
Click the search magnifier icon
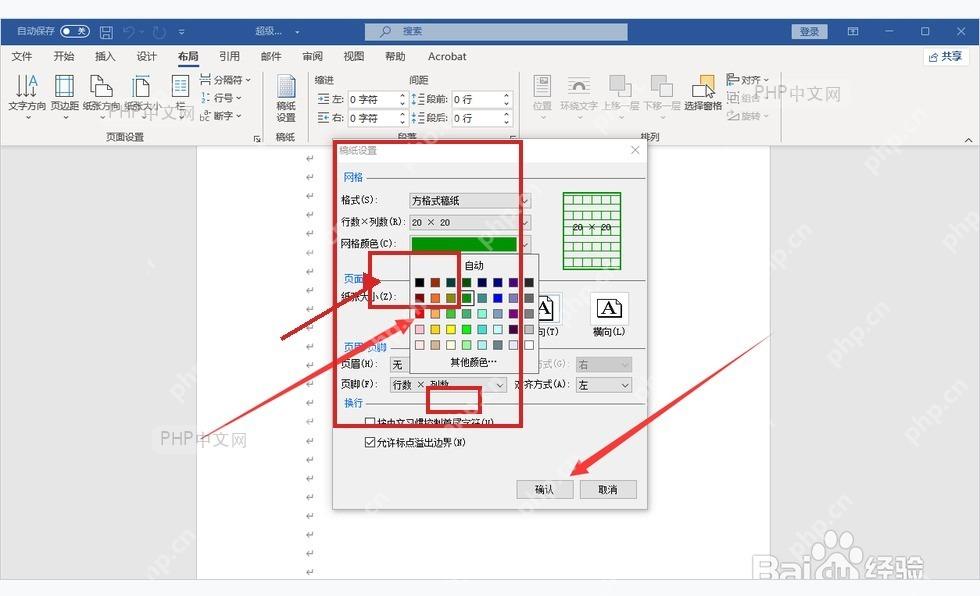pos(386,31)
